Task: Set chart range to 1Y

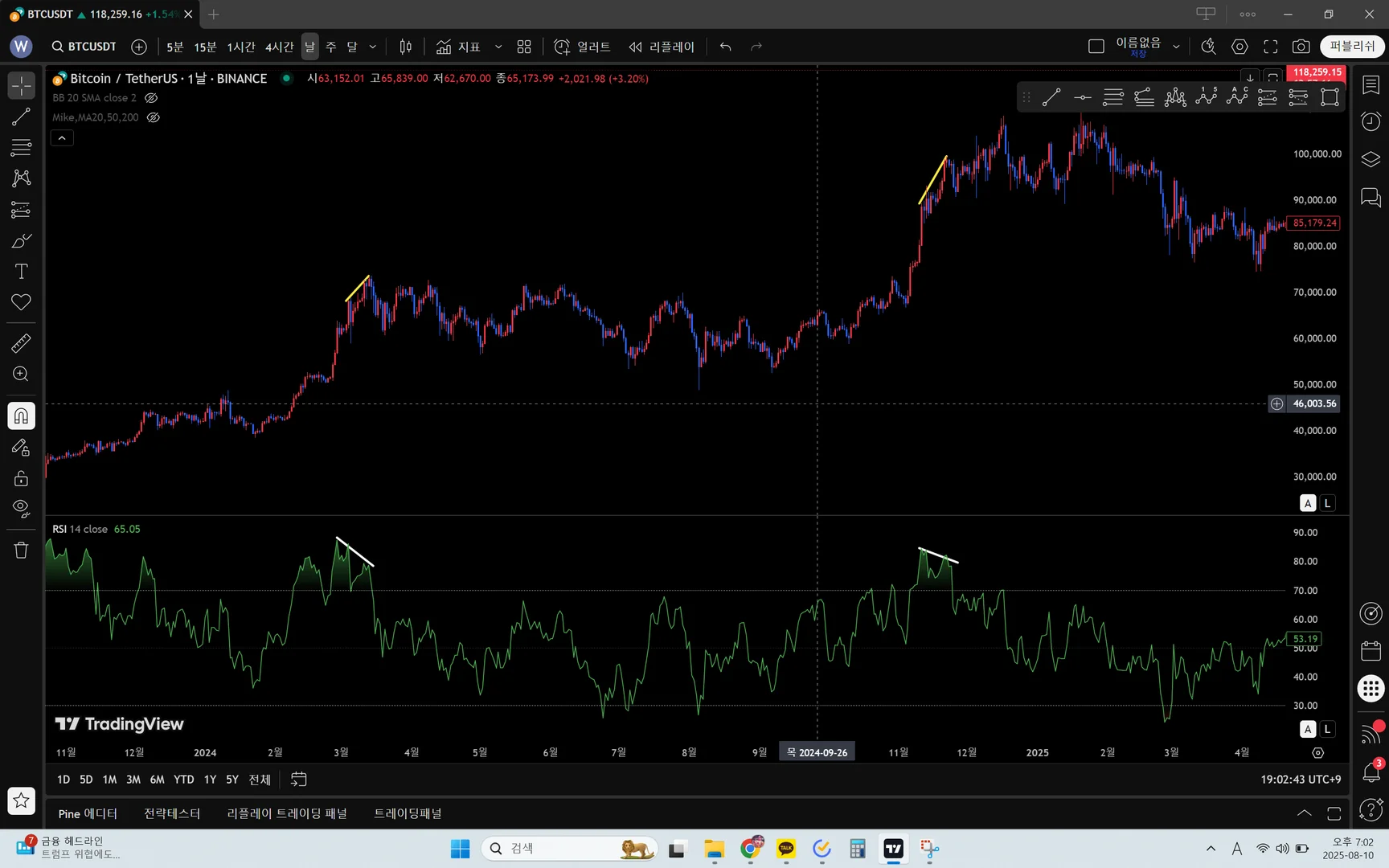Action: [x=210, y=780]
